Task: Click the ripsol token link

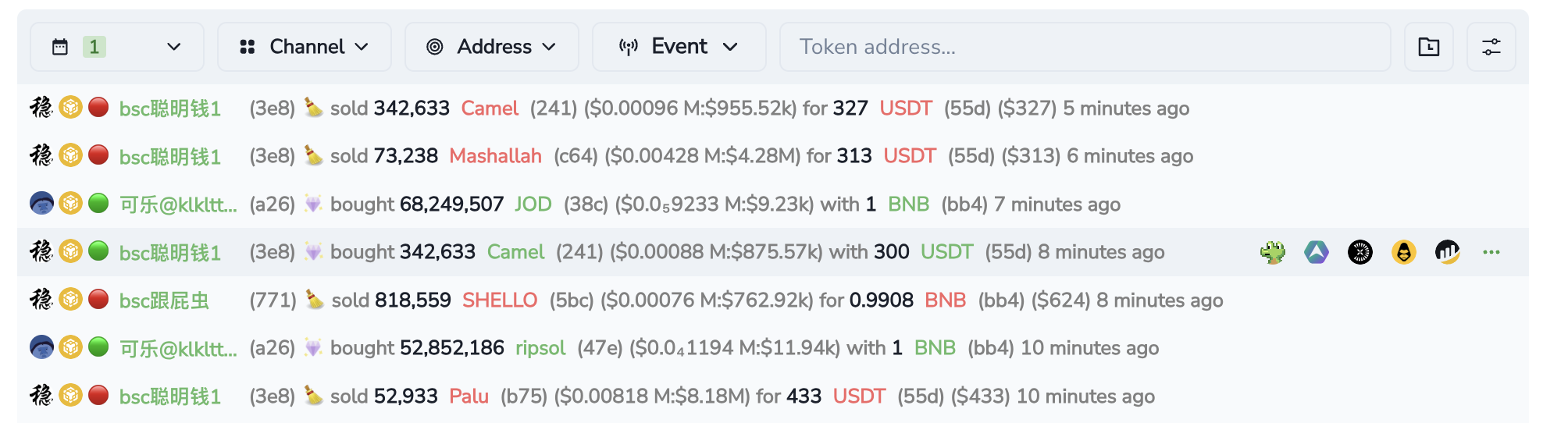Action: pos(540,348)
